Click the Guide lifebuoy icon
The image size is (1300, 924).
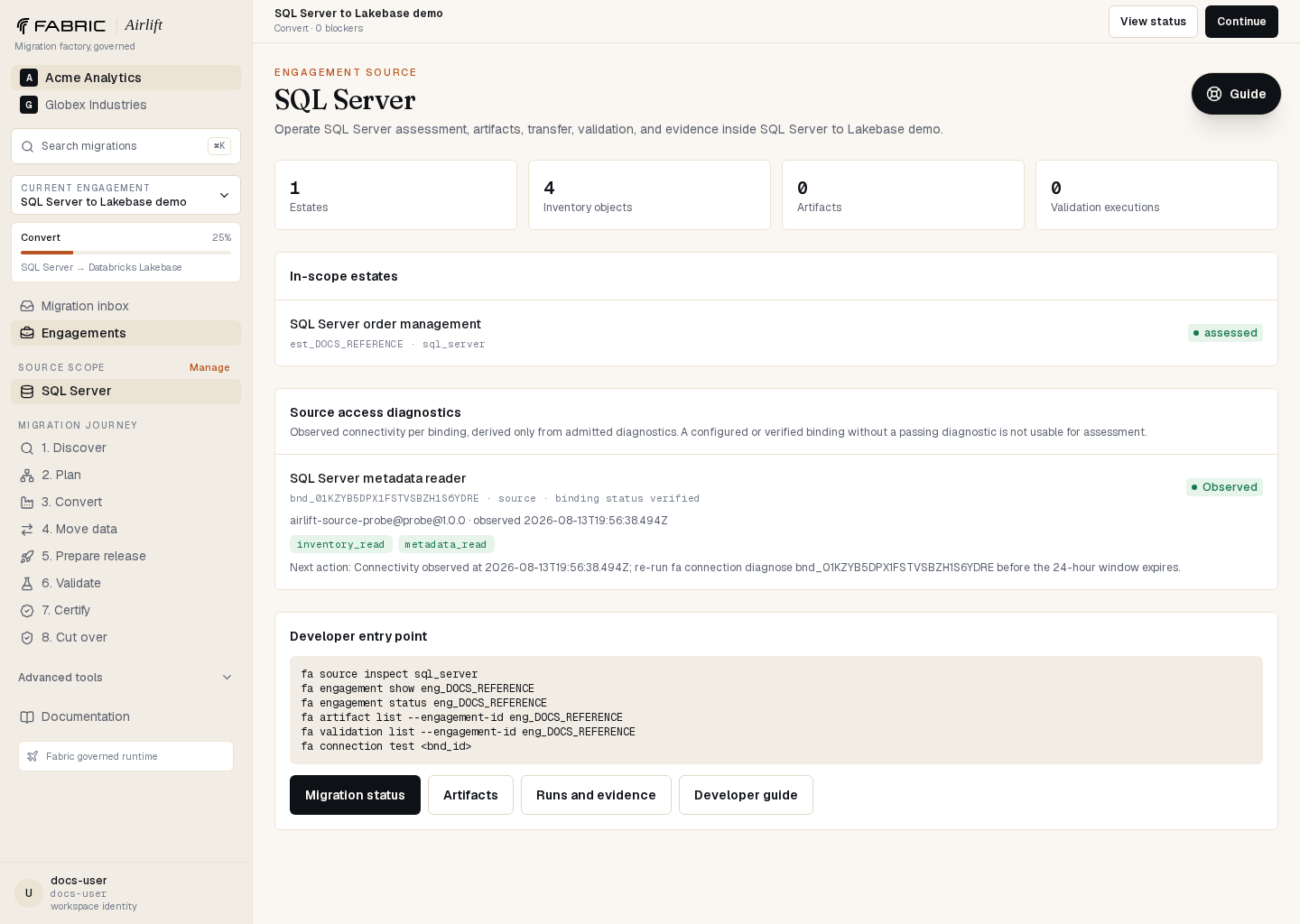(1214, 94)
